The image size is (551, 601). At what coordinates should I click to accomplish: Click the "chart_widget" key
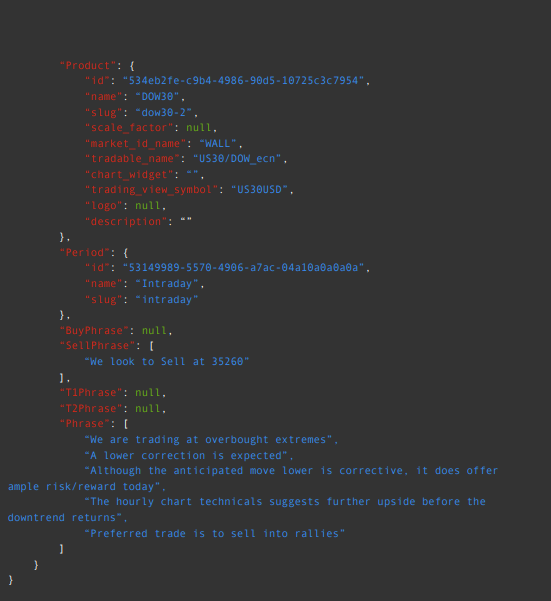click(129, 175)
